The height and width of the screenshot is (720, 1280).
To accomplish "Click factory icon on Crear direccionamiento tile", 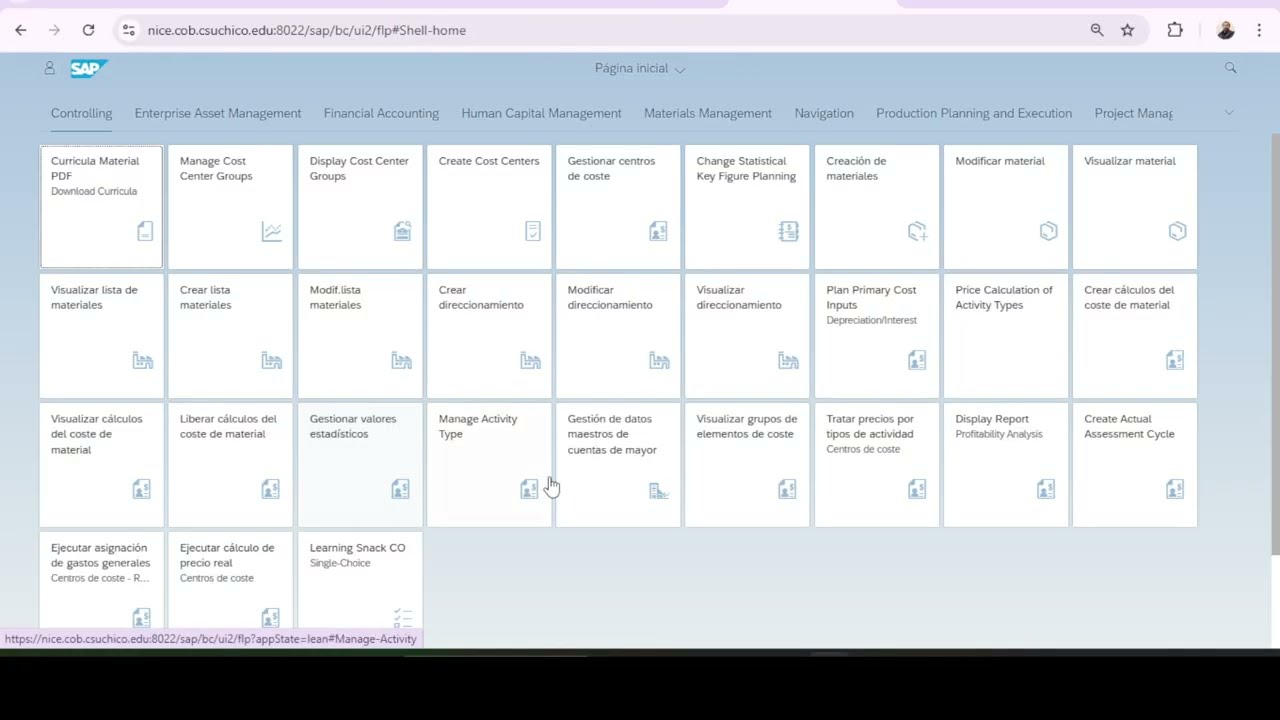I will [531, 361].
